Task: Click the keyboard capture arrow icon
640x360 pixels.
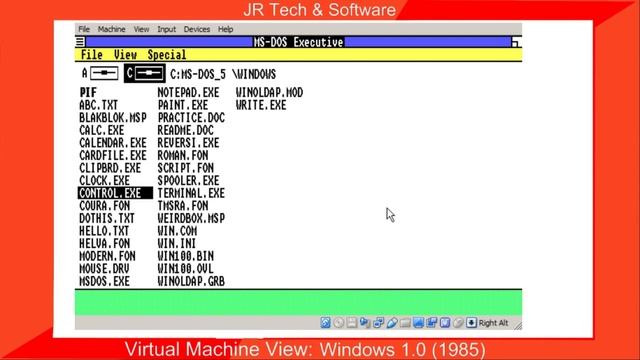Action: coord(471,323)
